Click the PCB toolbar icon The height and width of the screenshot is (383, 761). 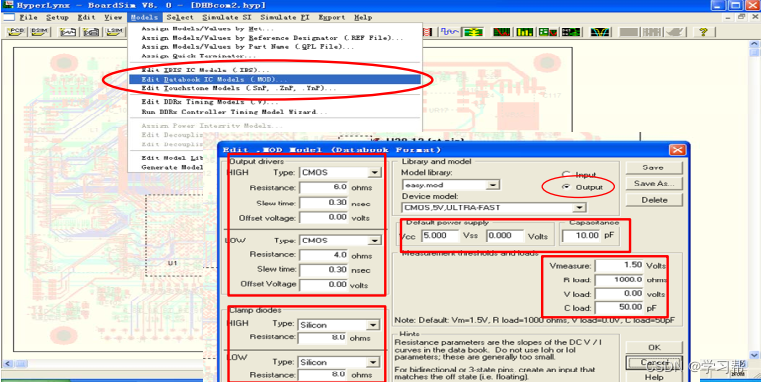tap(17, 32)
